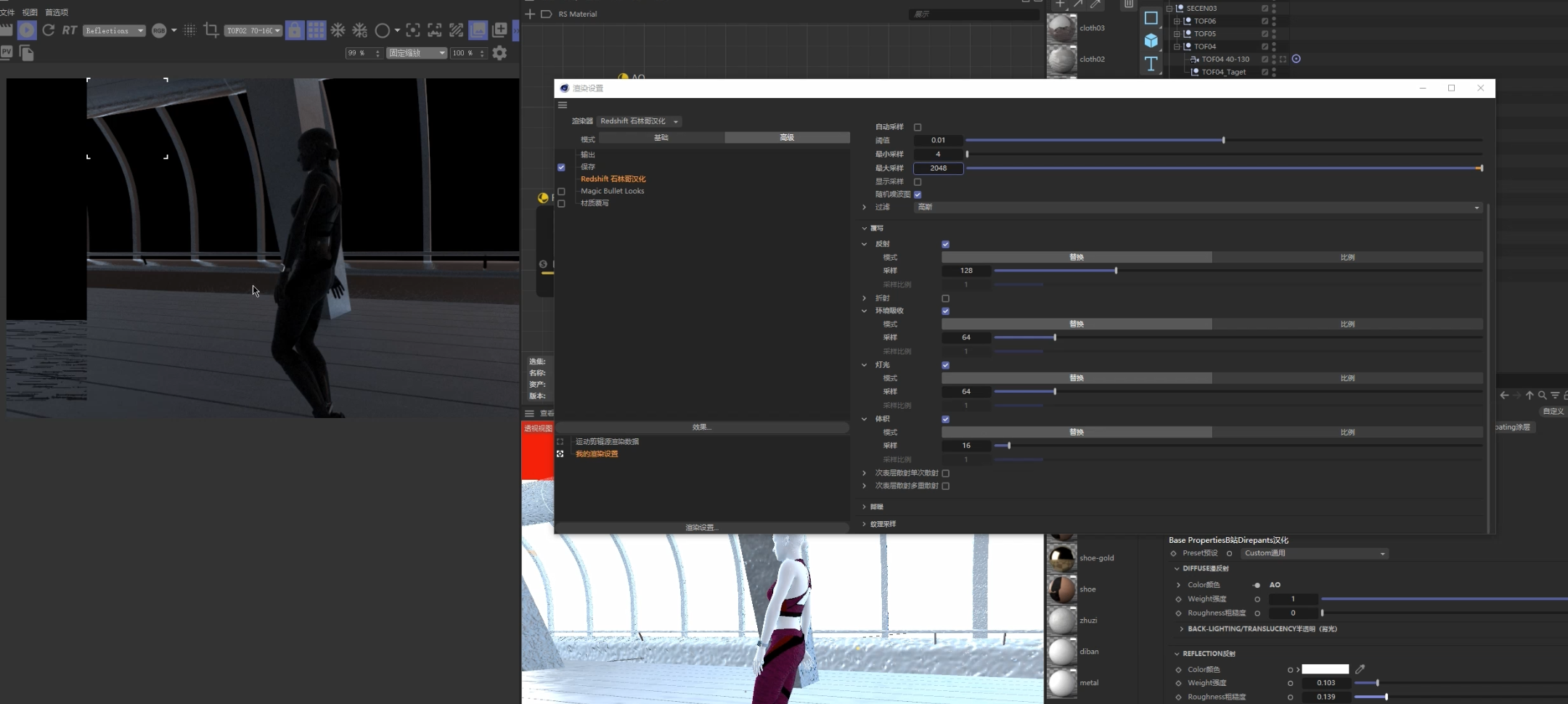The height and width of the screenshot is (704, 1568).
Task: Toggle the 体积 override checkbox
Action: coord(945,419)
